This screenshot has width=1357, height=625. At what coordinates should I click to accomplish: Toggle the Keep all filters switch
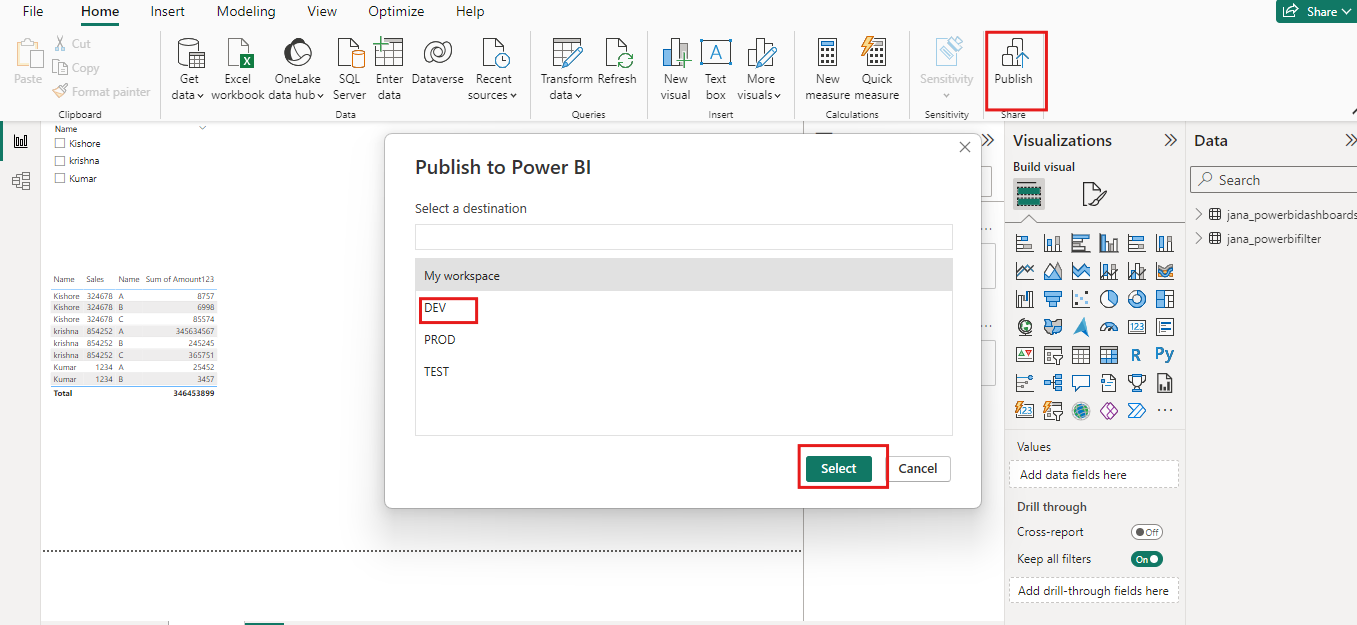[1146, 559]
